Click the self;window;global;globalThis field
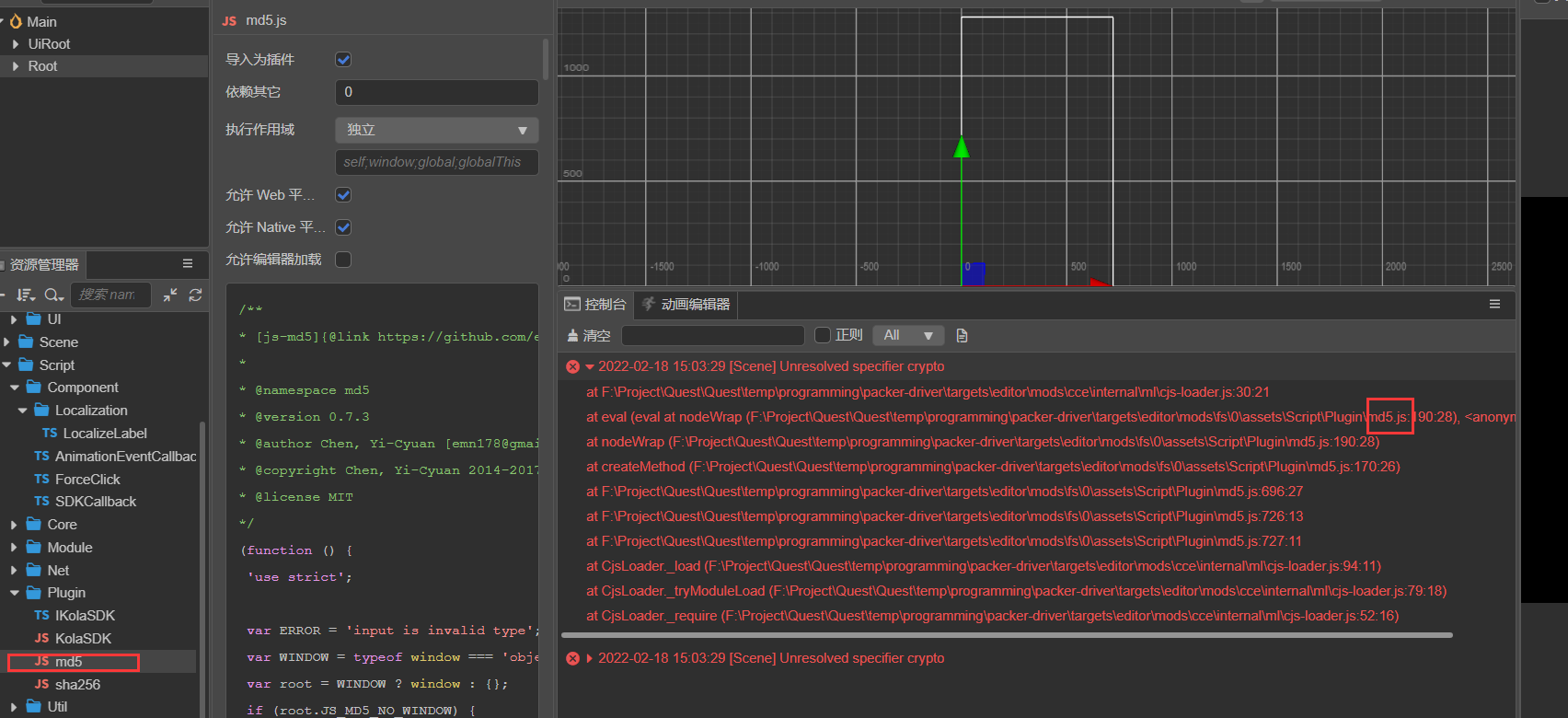This screenshot has width=1568, height=718. pos(437,162)
